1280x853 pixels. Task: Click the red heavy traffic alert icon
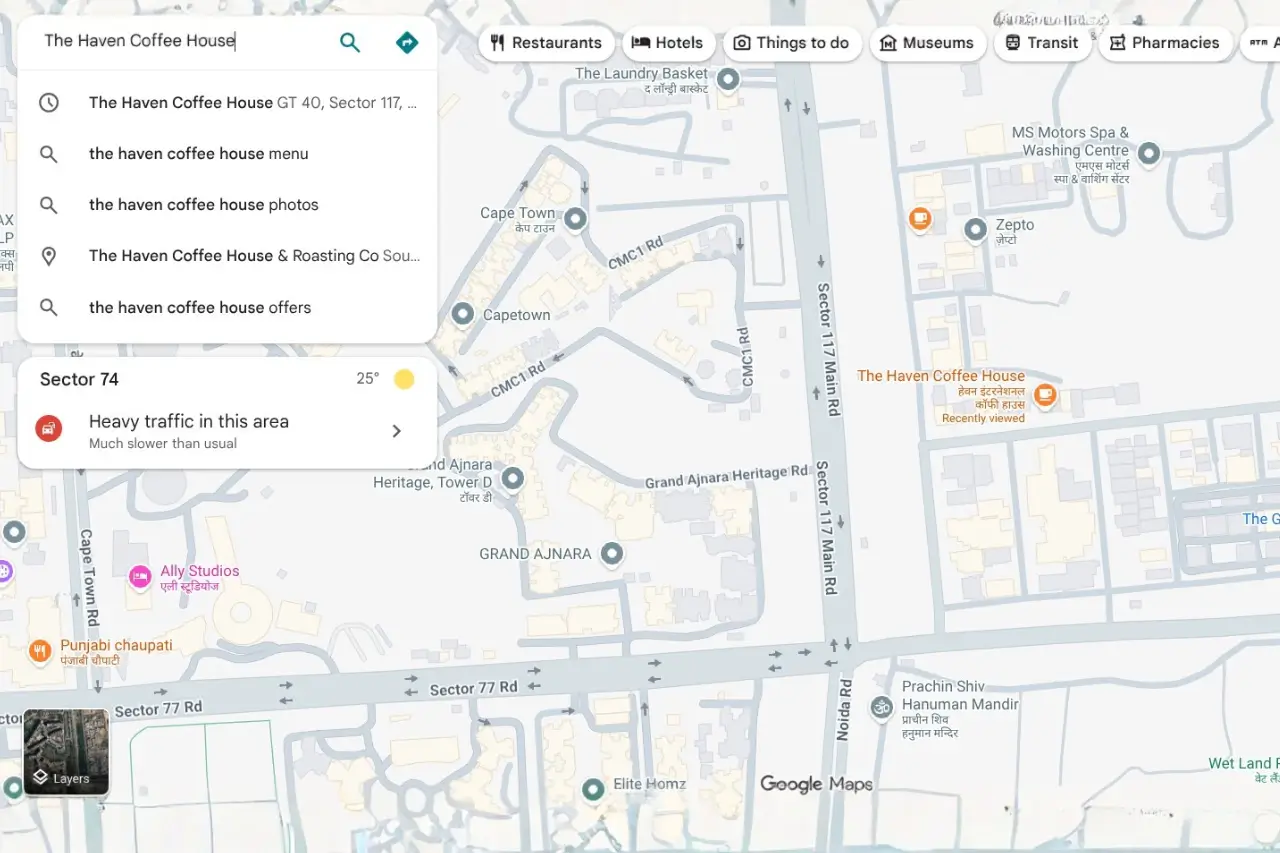[x=49, y=429]
